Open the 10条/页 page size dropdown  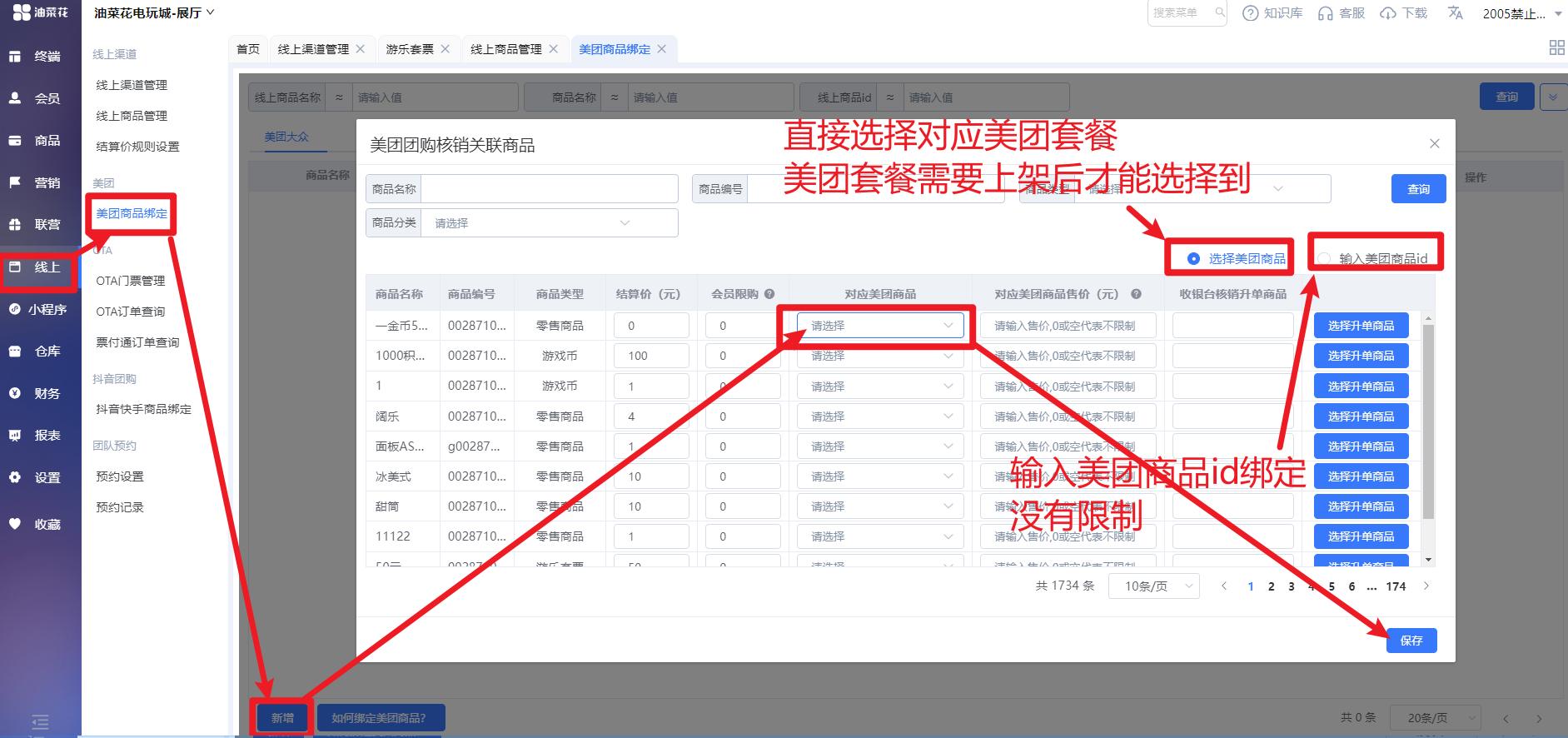click(1154, 586)
